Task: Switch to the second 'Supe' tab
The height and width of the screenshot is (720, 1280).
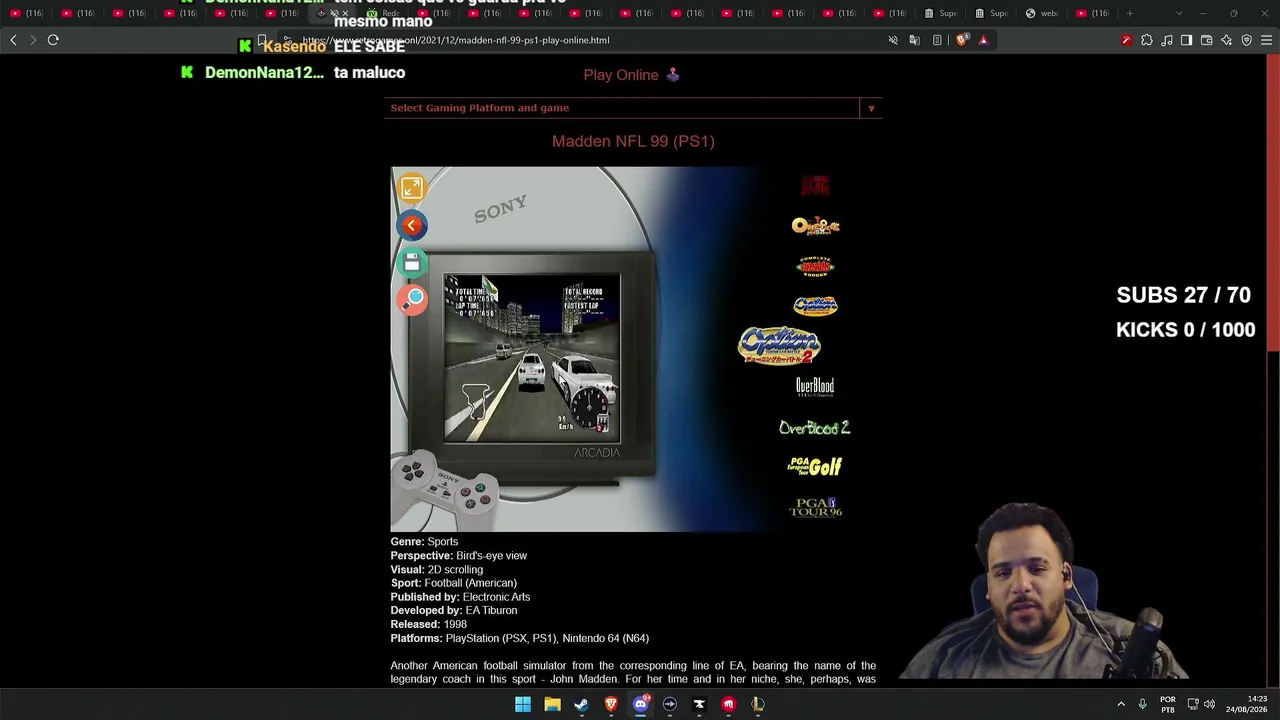Action: pos(993,13)
